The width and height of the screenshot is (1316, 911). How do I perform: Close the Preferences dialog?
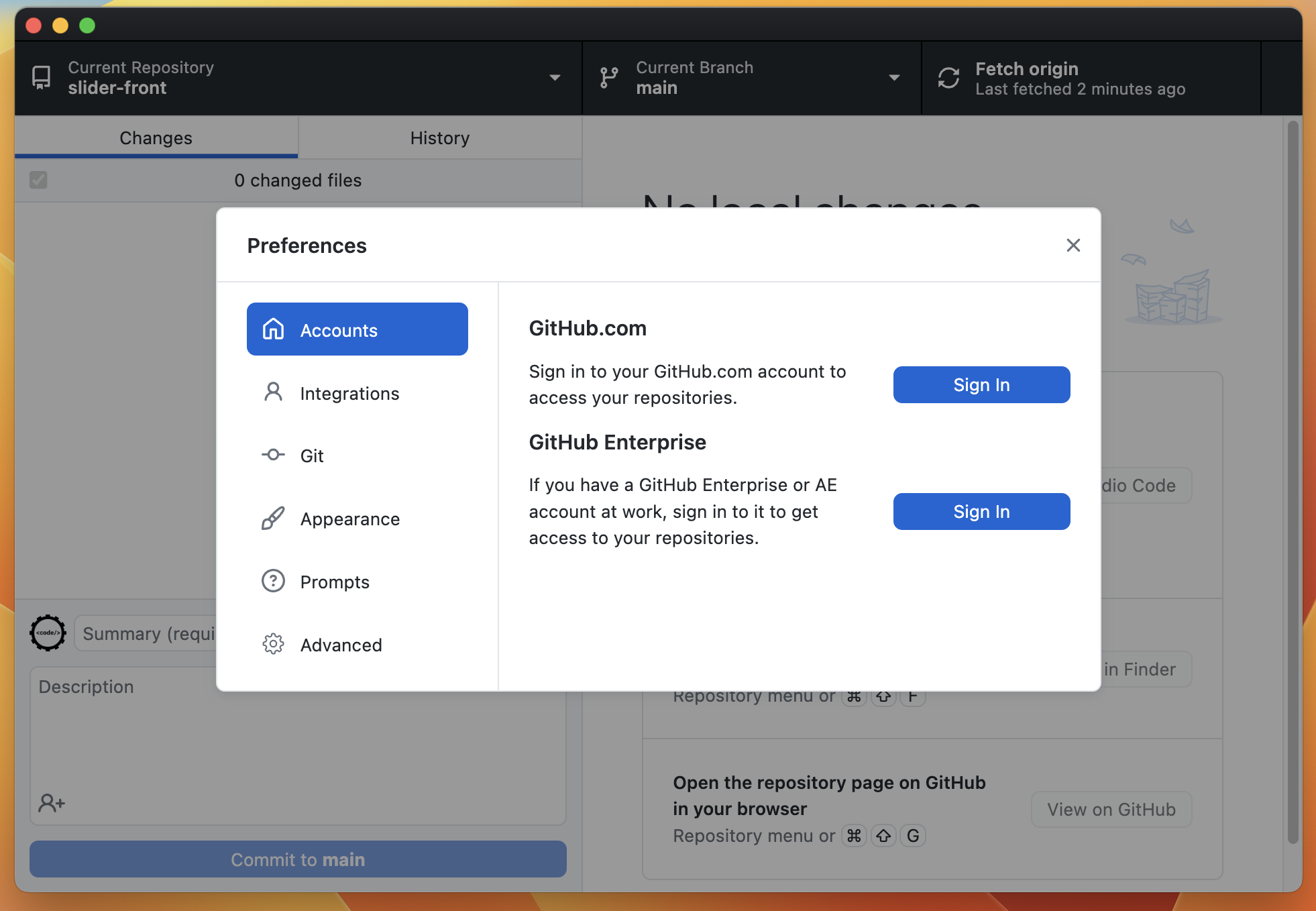click(x=1073, y=246)
